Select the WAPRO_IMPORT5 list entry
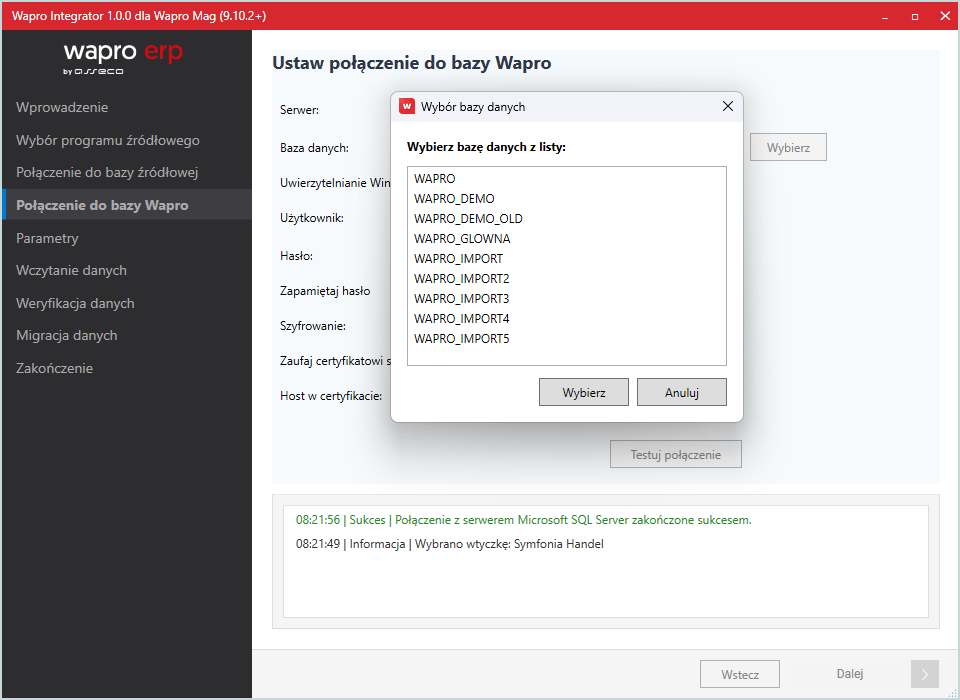This screenshot has width=960, height=700. (461, 339)
